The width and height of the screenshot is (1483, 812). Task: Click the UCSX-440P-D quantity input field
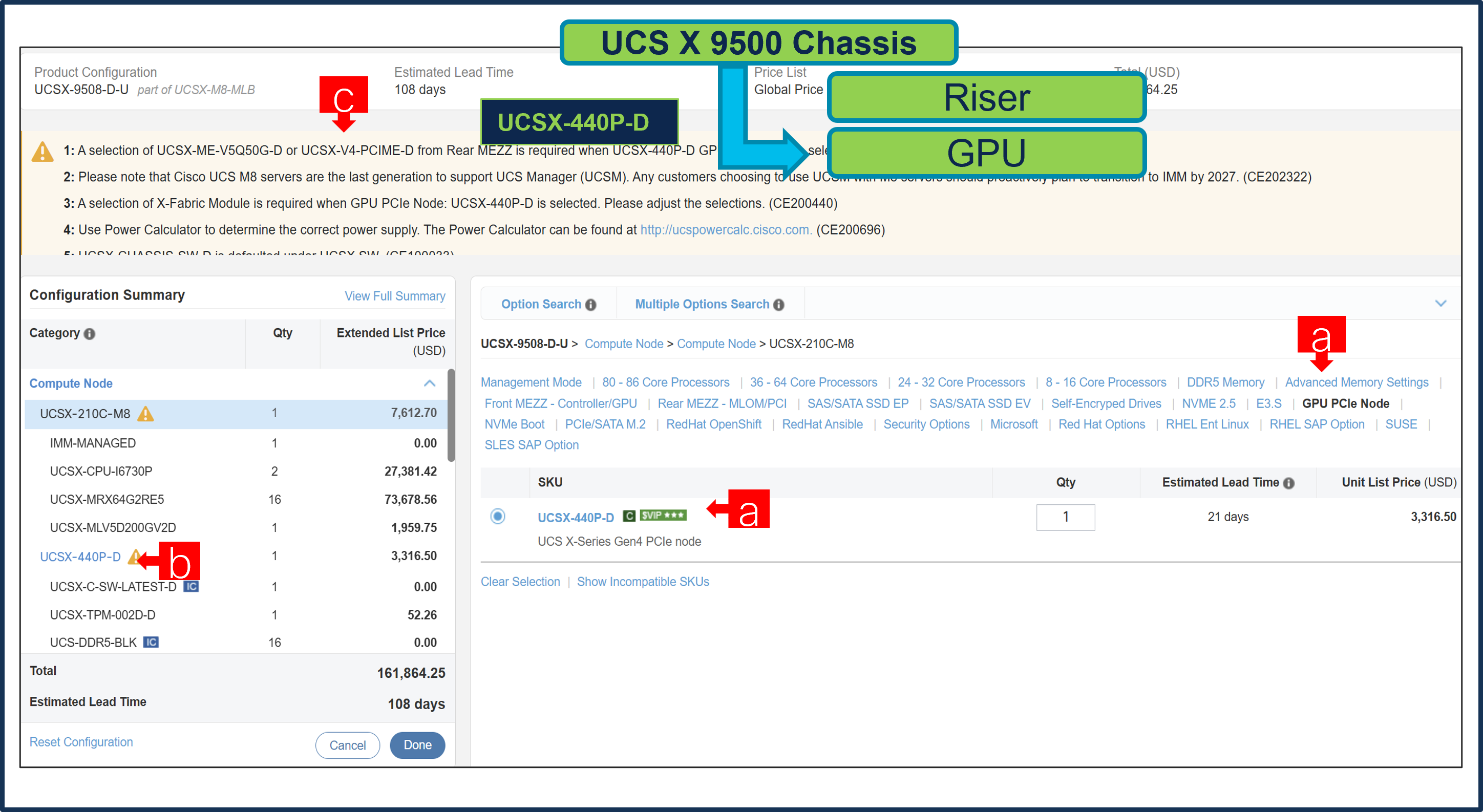tap(1066, 517)
